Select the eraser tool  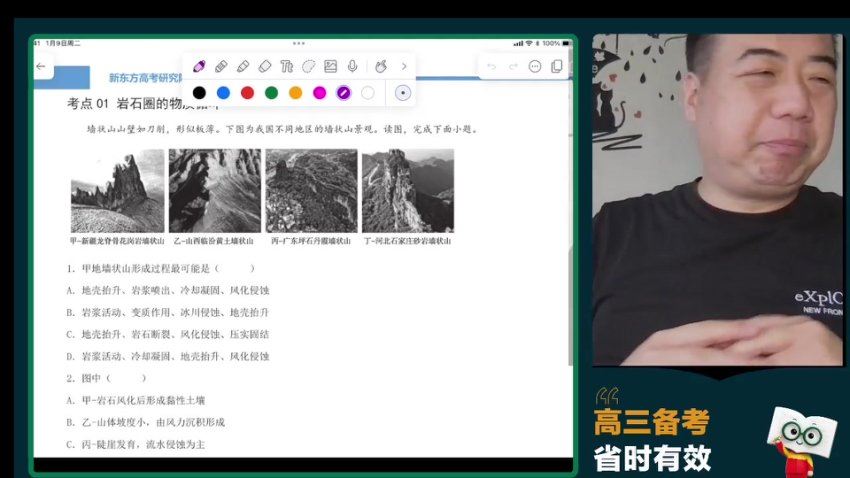[265, 67]
